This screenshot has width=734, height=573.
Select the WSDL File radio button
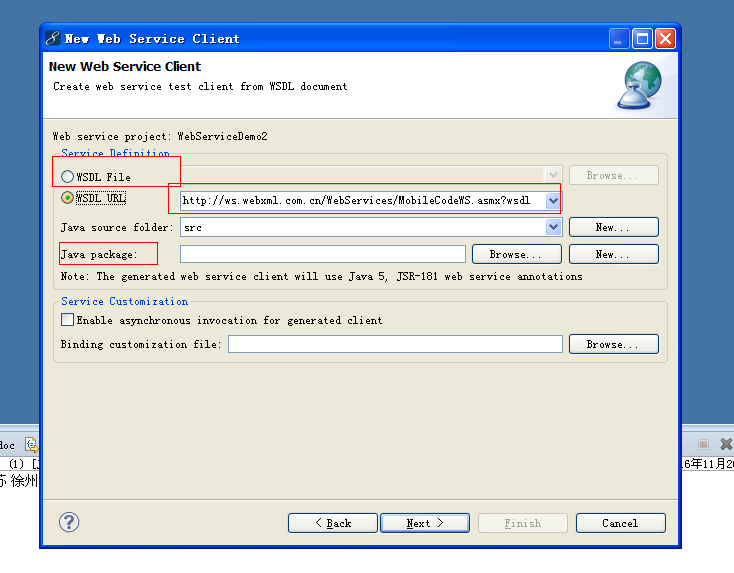(x=67, y=176)
